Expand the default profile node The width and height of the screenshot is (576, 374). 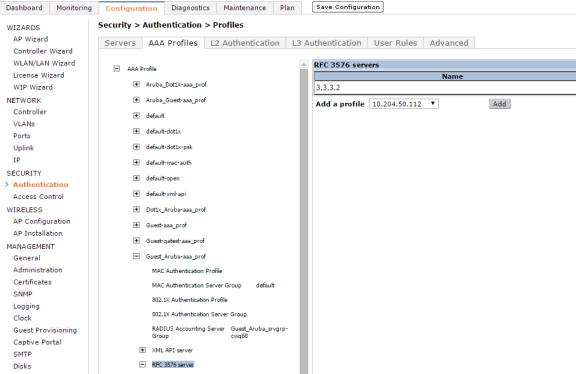pos(136,115)
